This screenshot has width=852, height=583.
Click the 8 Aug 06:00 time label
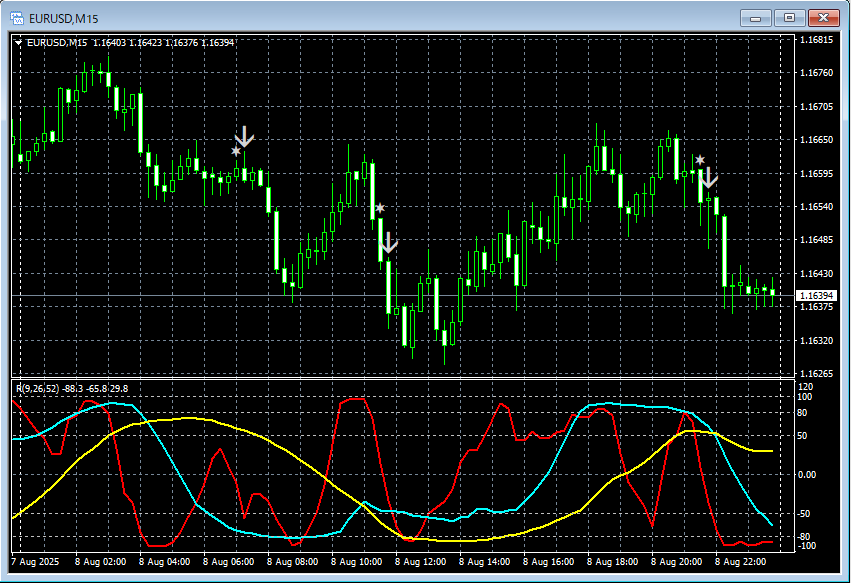click(x=229, y=561)
